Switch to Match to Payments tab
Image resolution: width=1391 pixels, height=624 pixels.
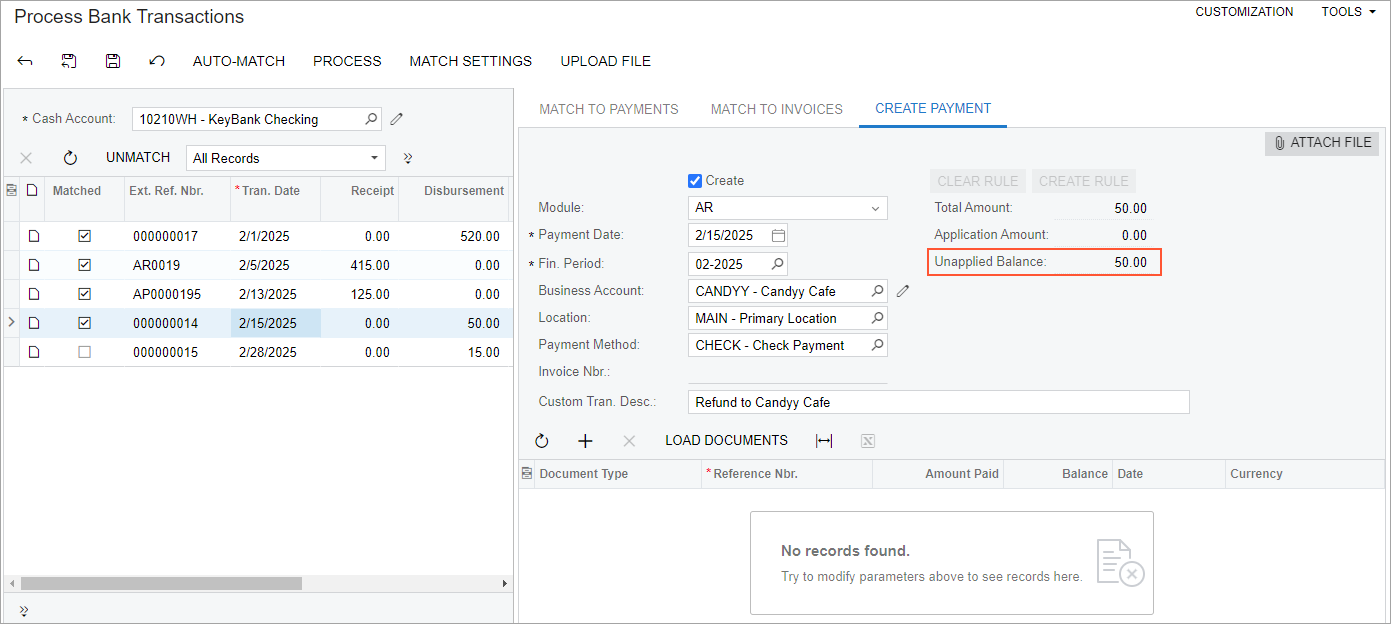point(608,109)
